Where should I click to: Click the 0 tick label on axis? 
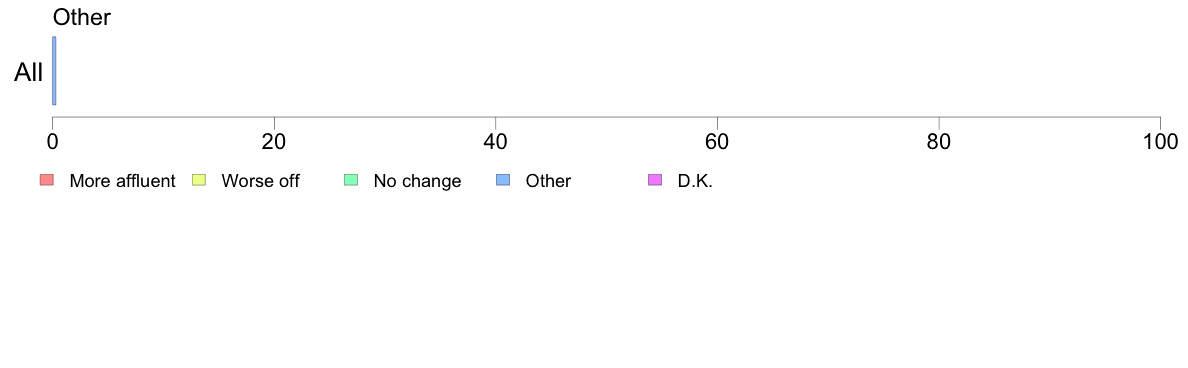tap(52, 141)
